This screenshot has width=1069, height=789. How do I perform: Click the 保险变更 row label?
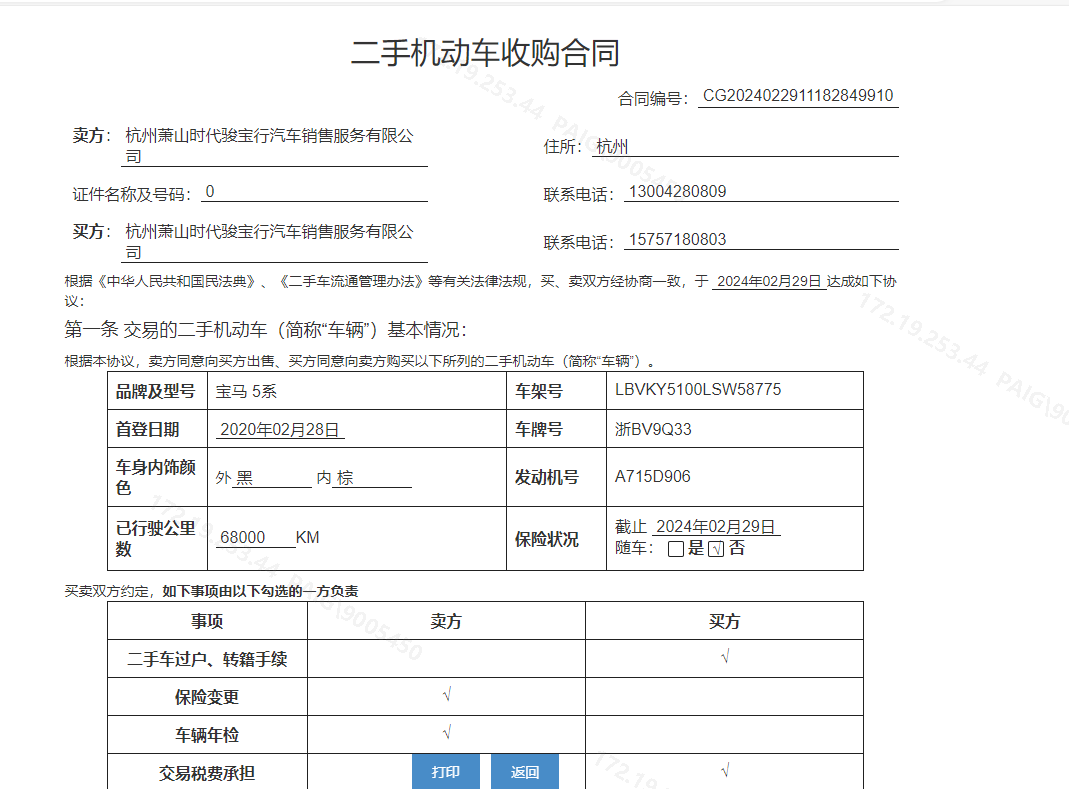tap(207, 697)
